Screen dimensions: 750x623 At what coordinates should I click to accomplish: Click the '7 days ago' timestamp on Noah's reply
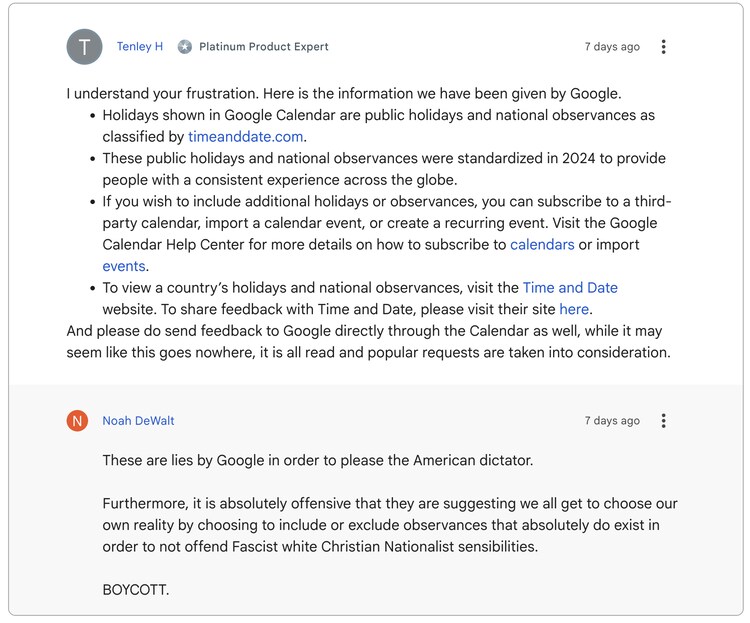tap(612, 421)
